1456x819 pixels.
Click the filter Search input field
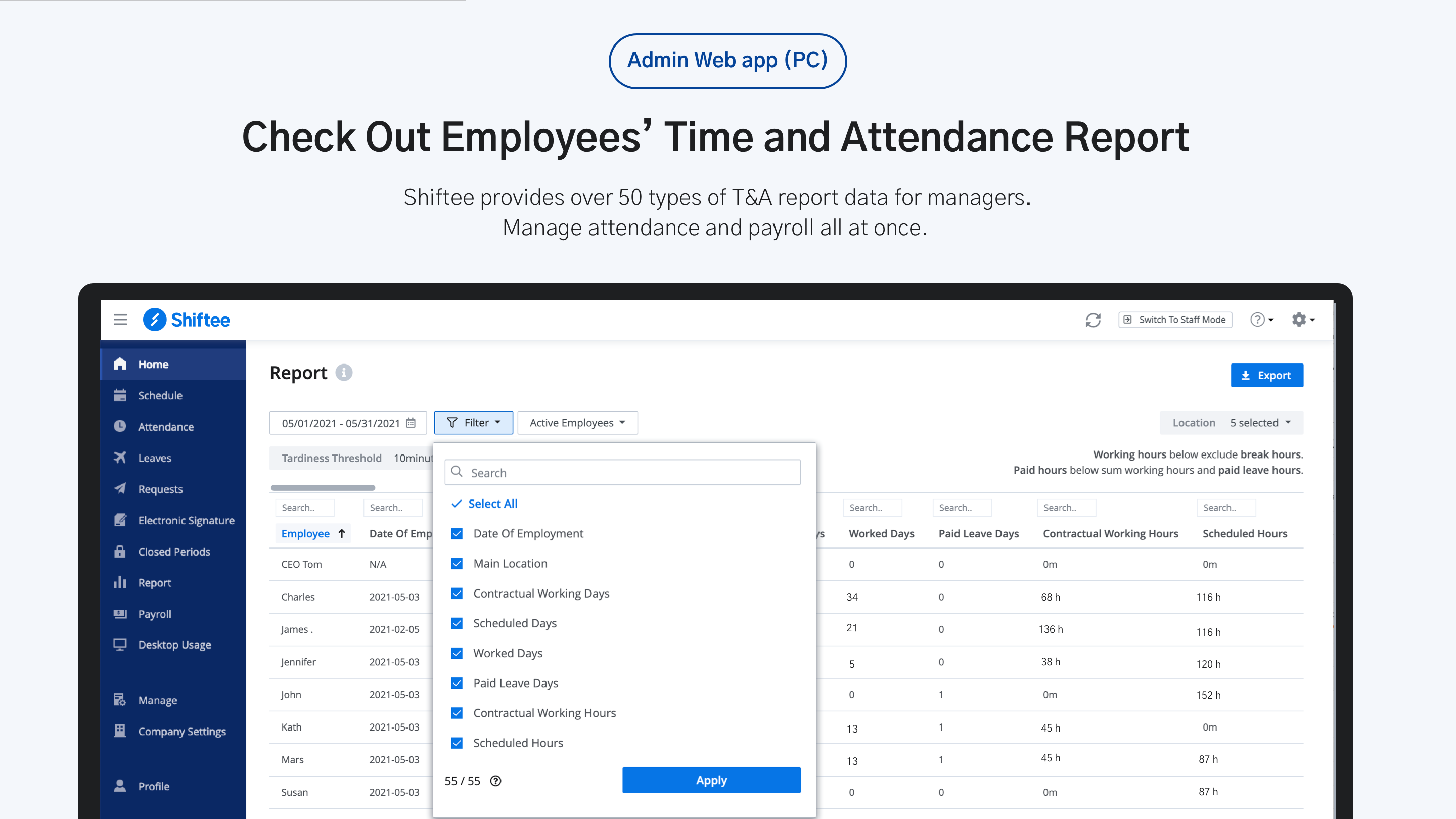coord(622,473)
